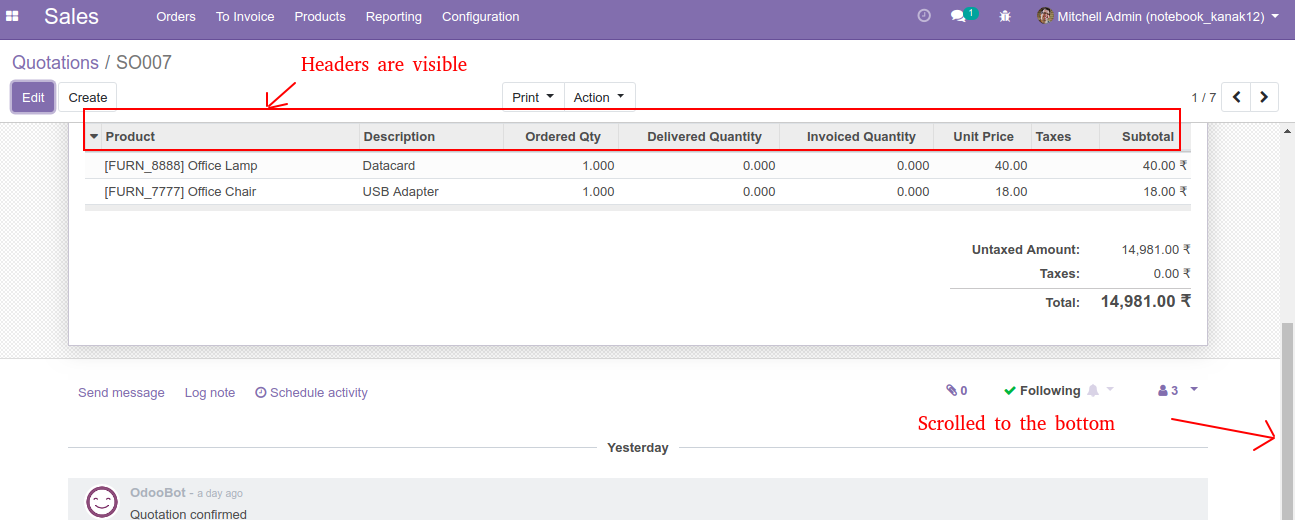The height and width of the screenshot is (520, 1295).
Task: Open the apps grid menu icon
Action: point(12,17)
